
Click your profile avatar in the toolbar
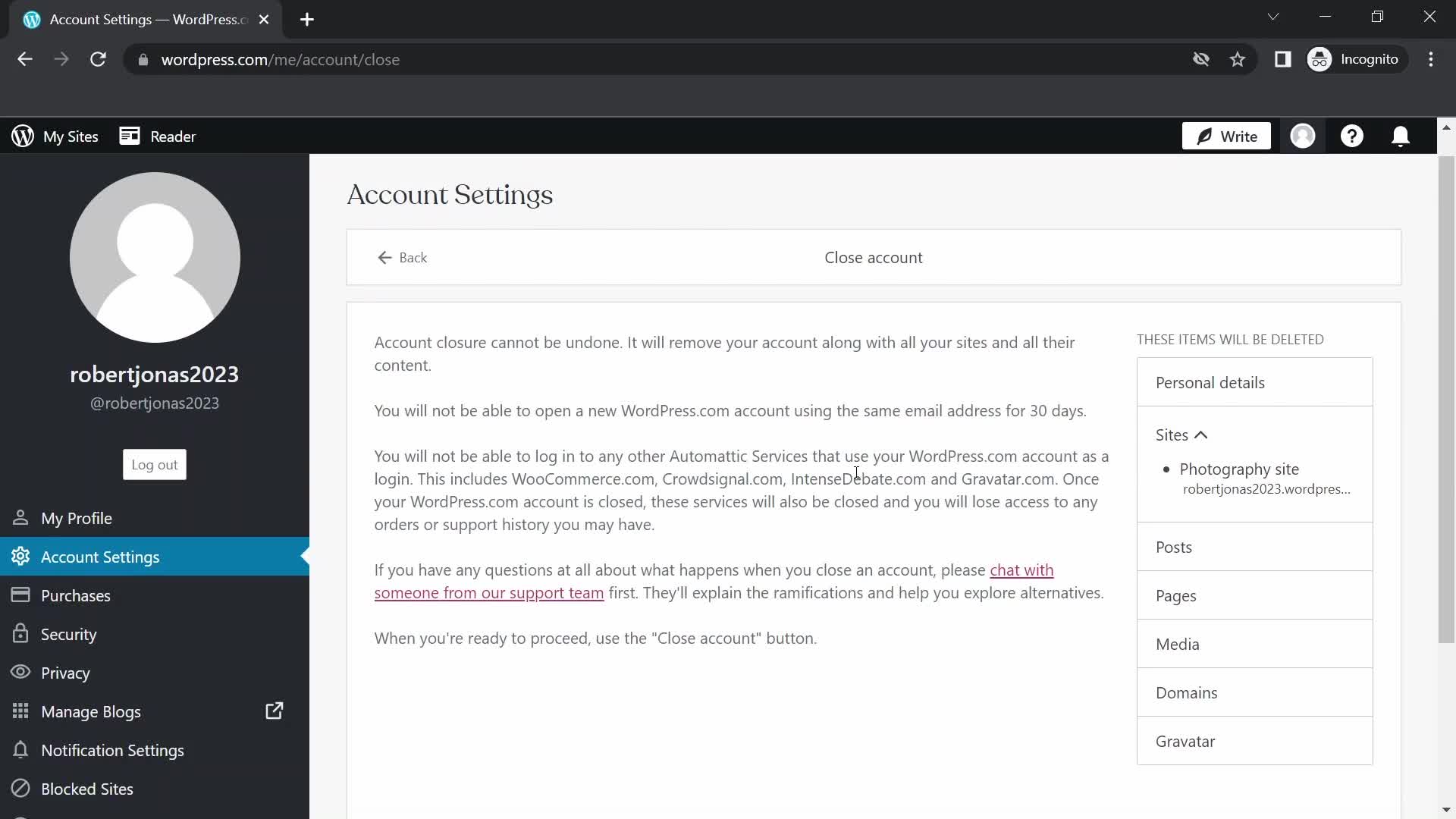(1303, 136)
